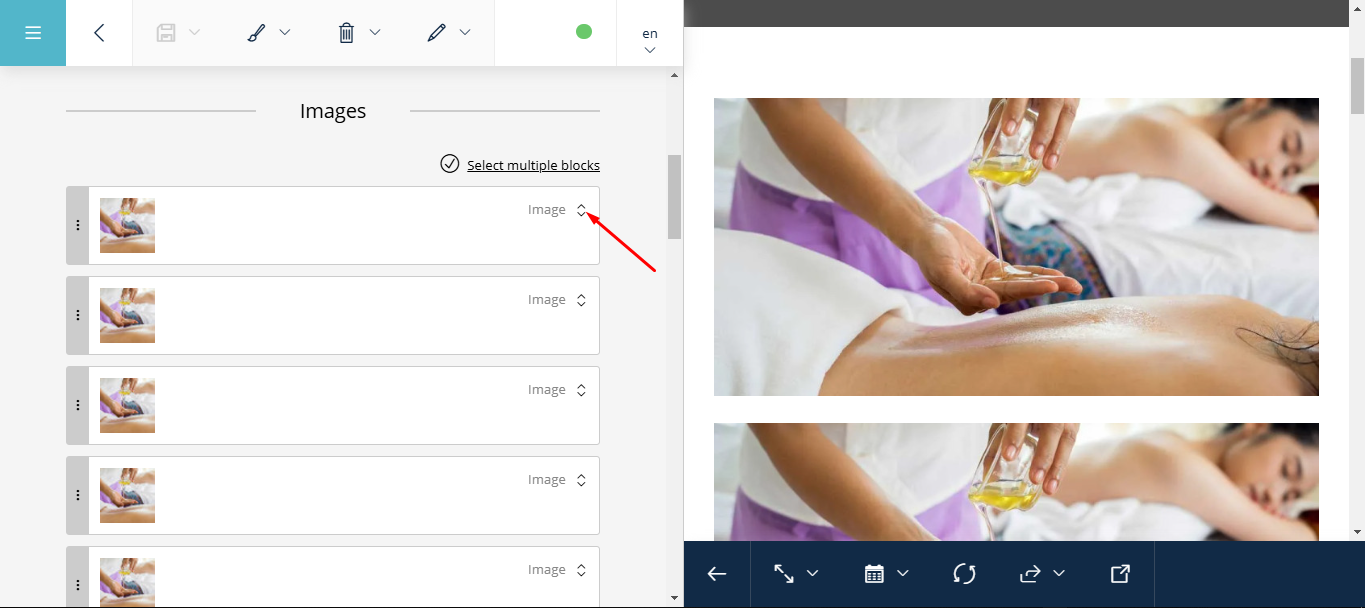Open the three-dot menu of third image block

point(78,405)
